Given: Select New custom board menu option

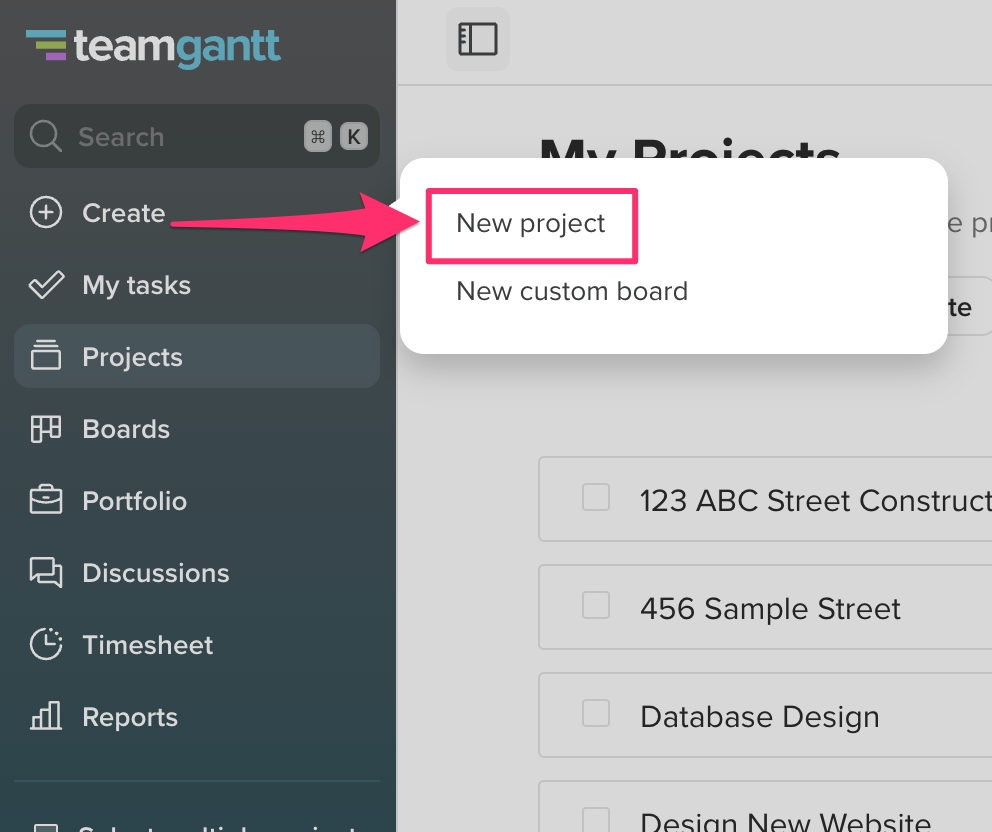Looking at the screenshot, I should coord(572,292).
